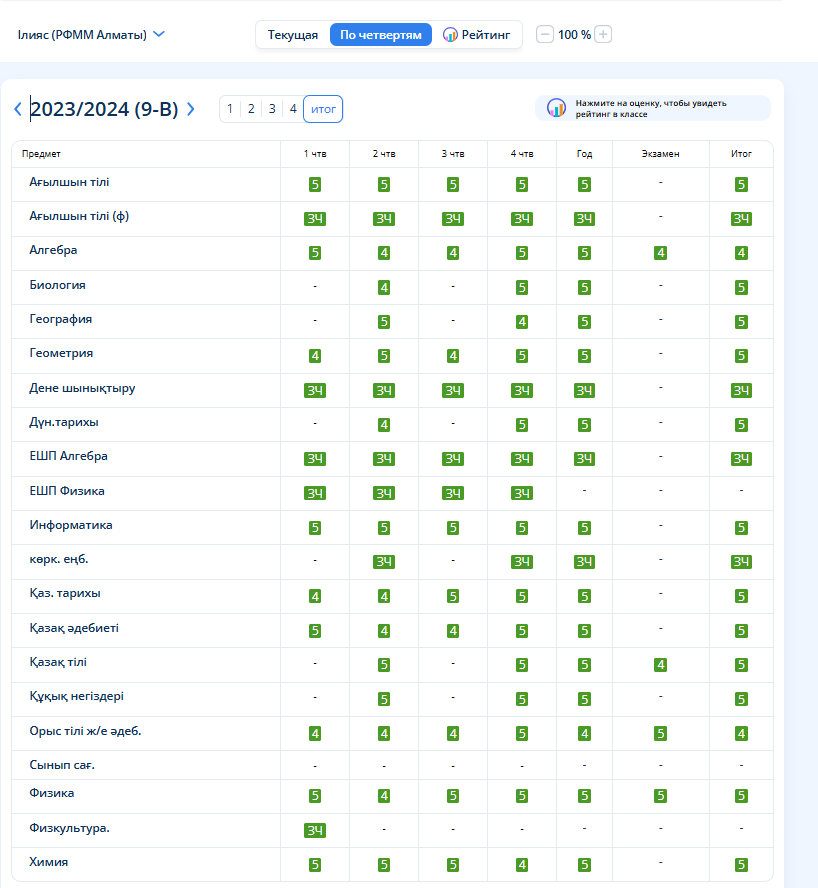Click the итог summary button
Image resolution: width=818 pixels, height=888 pixels.
click(323, 109)
